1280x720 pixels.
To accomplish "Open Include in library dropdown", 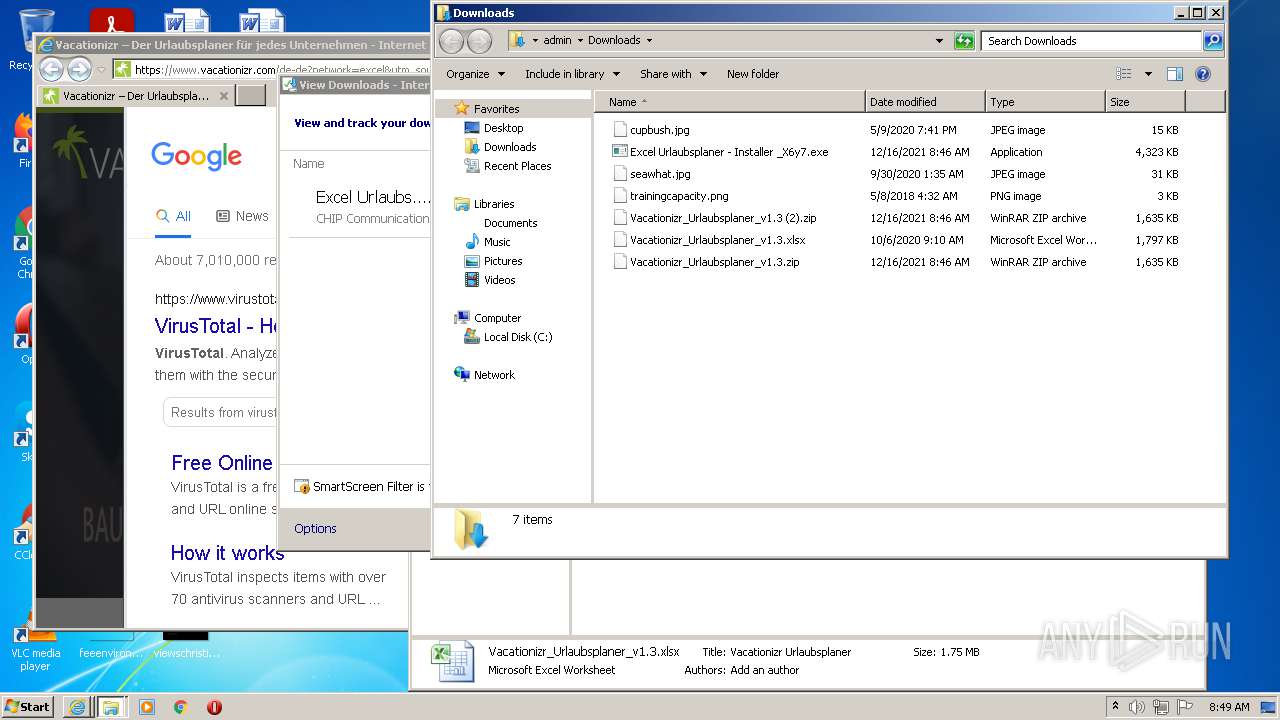I will click(572, 74).
